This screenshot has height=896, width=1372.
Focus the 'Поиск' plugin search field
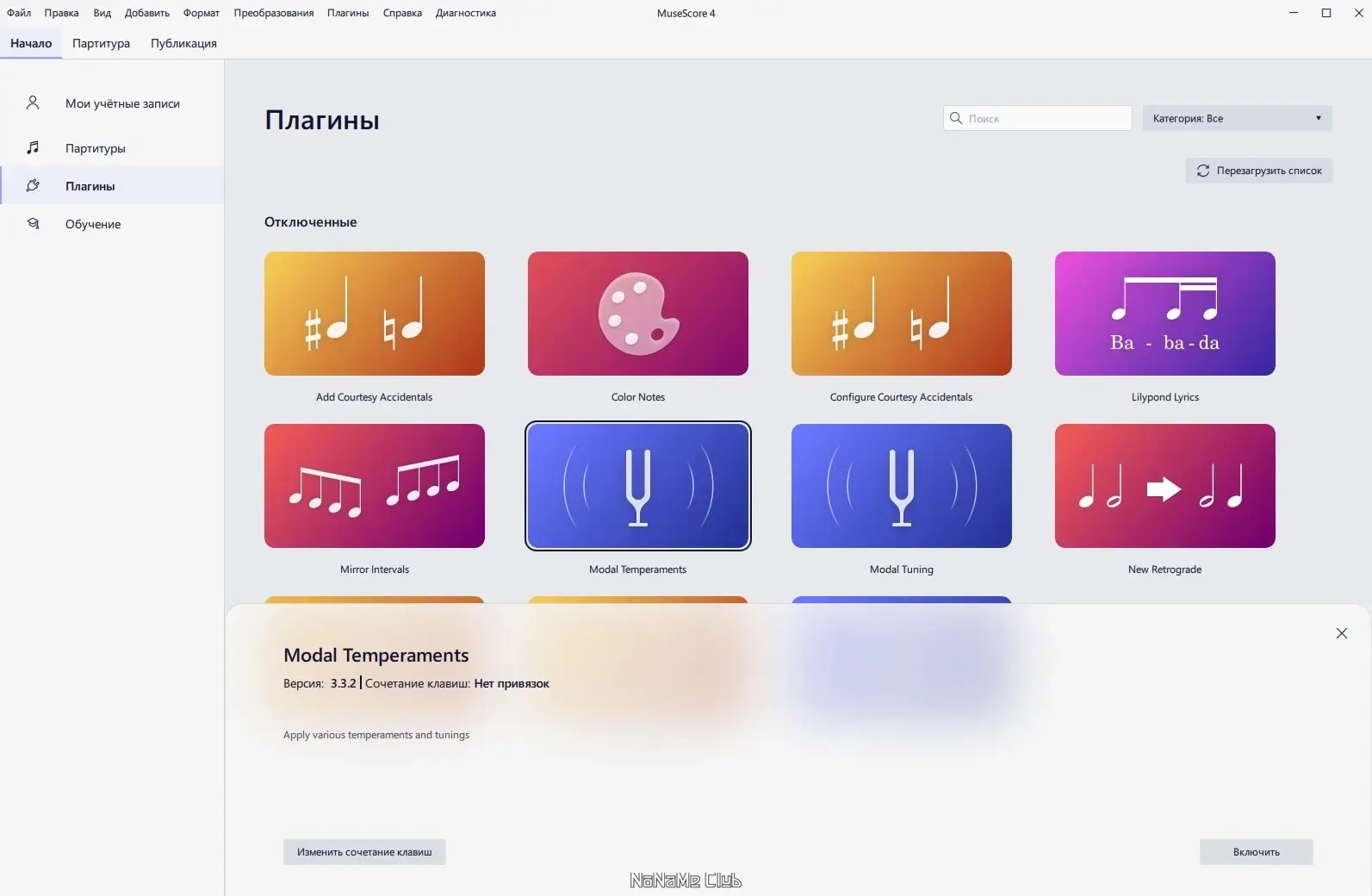pyautogui.click(x=1037, y=118)
